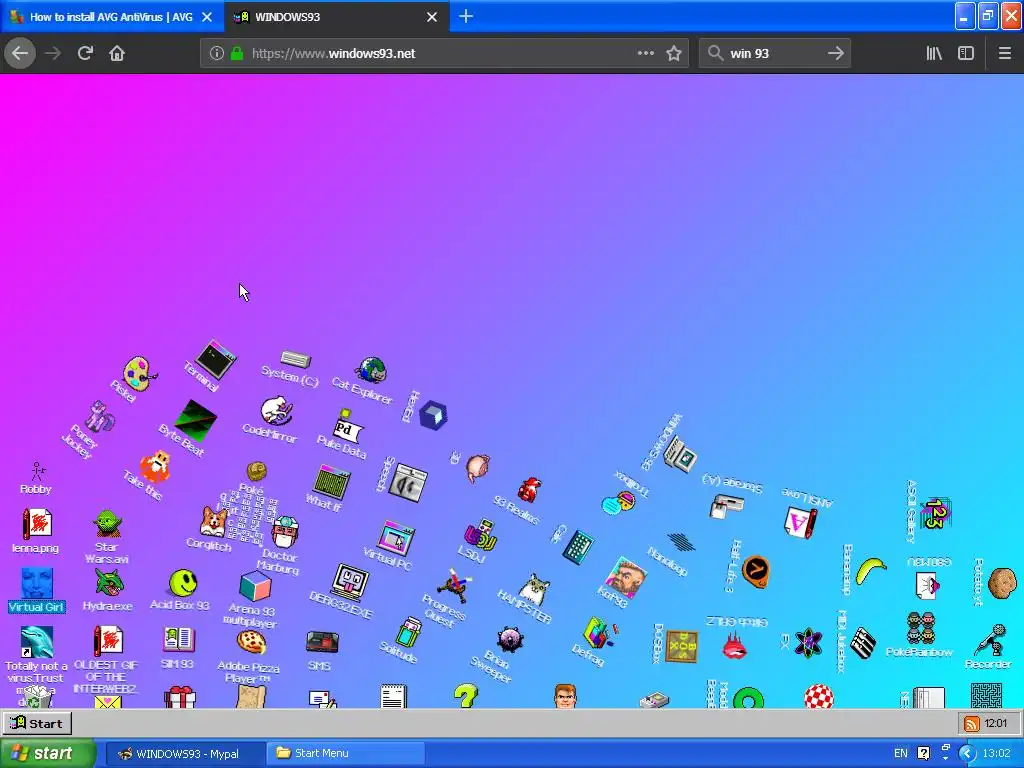Open the browser hamburger menu
The height and width of the screenshot is (768, 1024).
1004,54
